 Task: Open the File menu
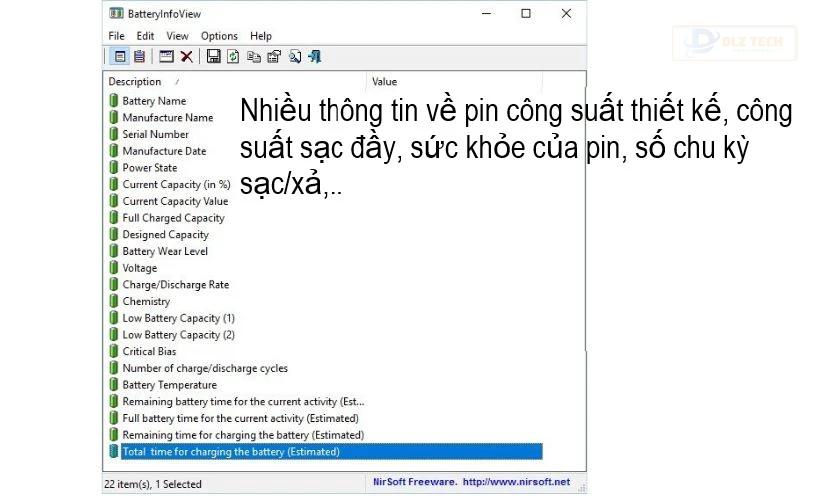pyautogui.click(x=116, y=36)
